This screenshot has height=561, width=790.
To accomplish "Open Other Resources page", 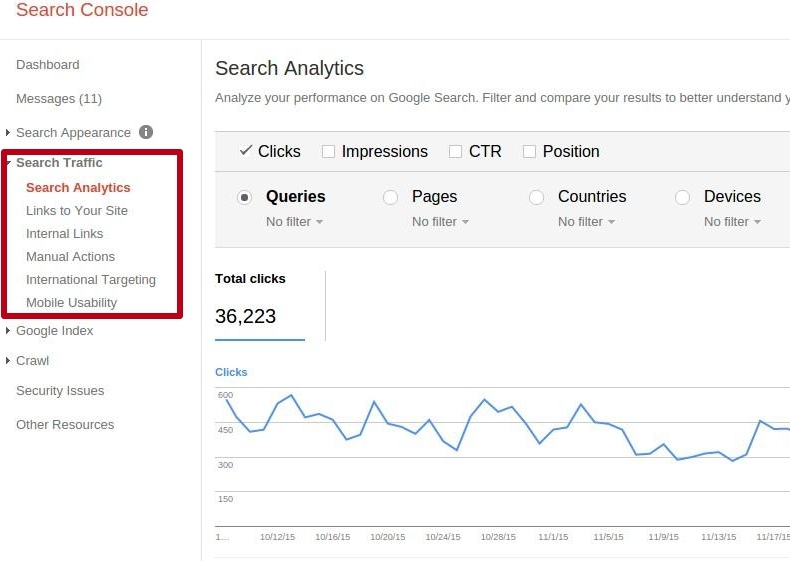I will (x=65, y=424).
